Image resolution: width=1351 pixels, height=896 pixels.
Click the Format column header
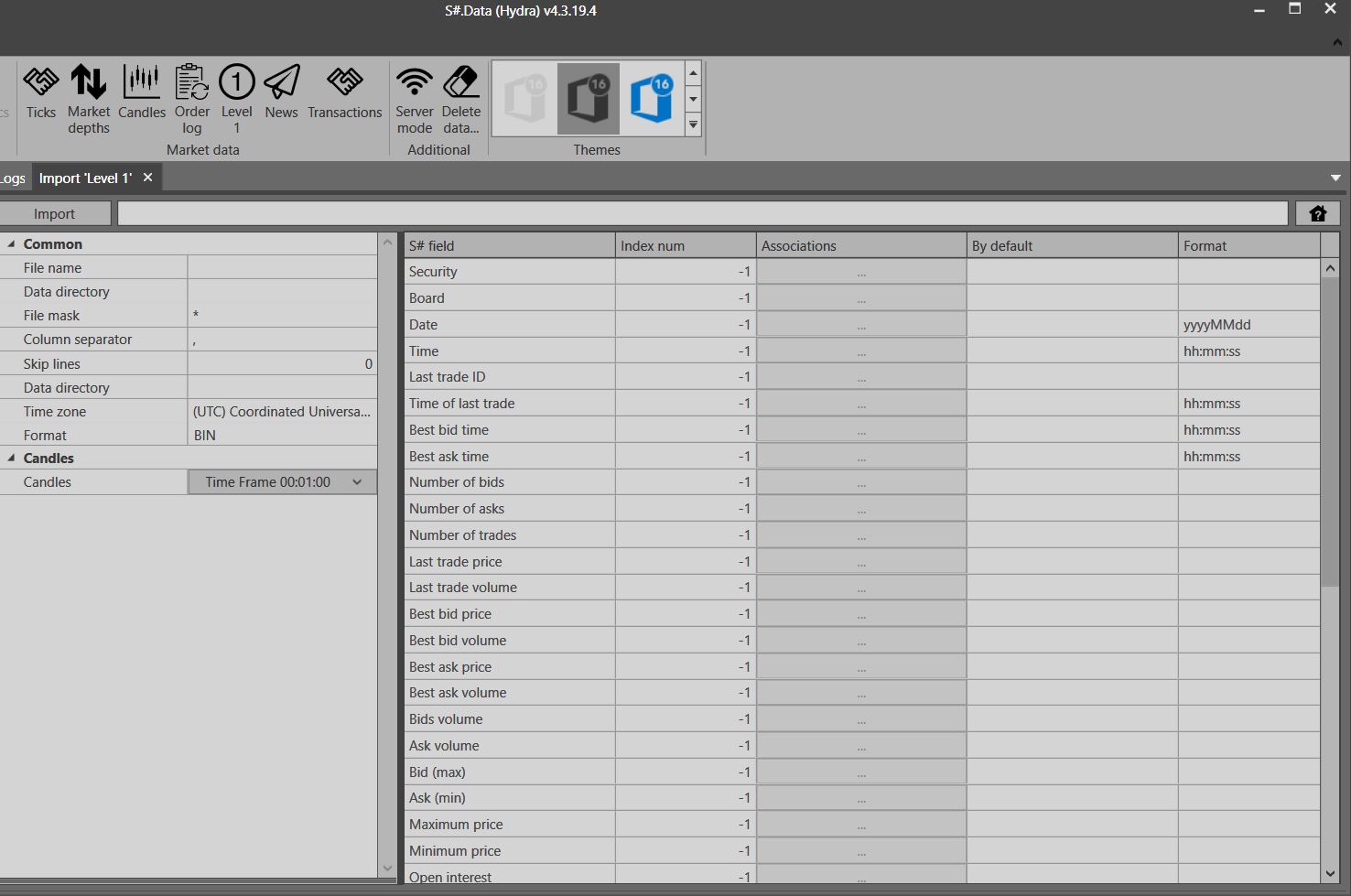[1249, 245]
